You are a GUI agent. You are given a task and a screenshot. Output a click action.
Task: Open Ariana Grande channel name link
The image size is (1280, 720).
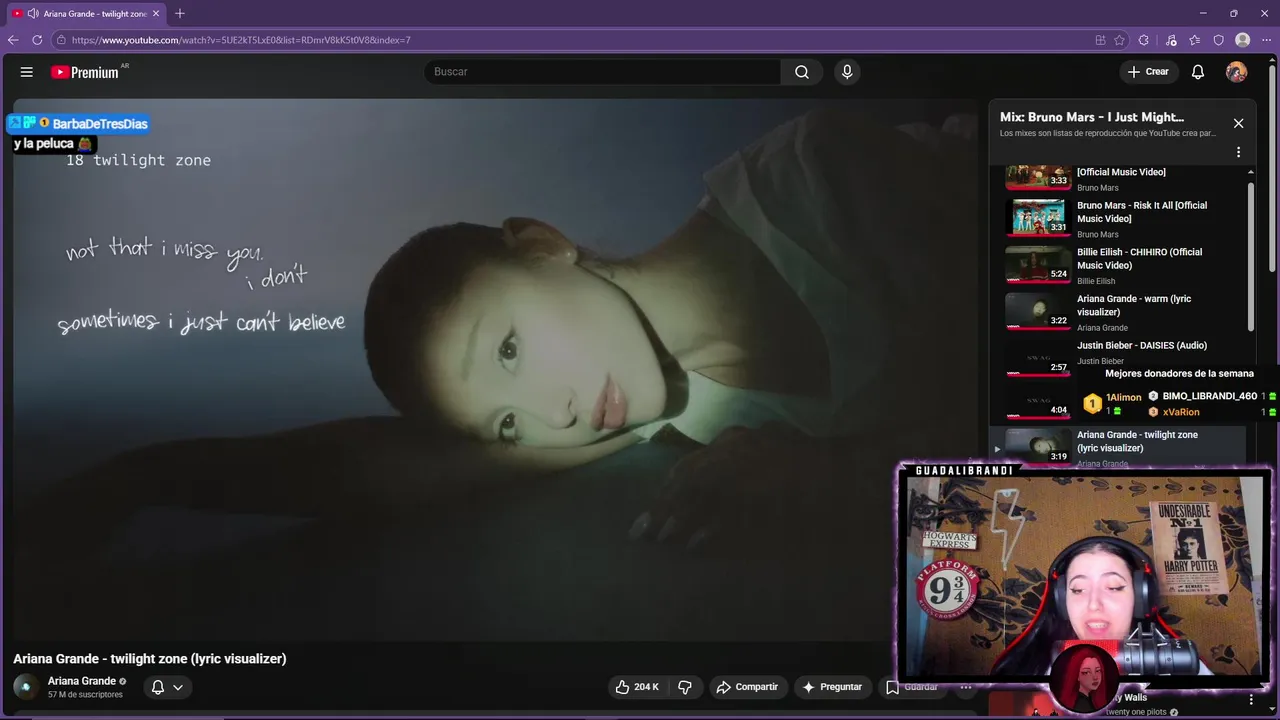point(82,681)
